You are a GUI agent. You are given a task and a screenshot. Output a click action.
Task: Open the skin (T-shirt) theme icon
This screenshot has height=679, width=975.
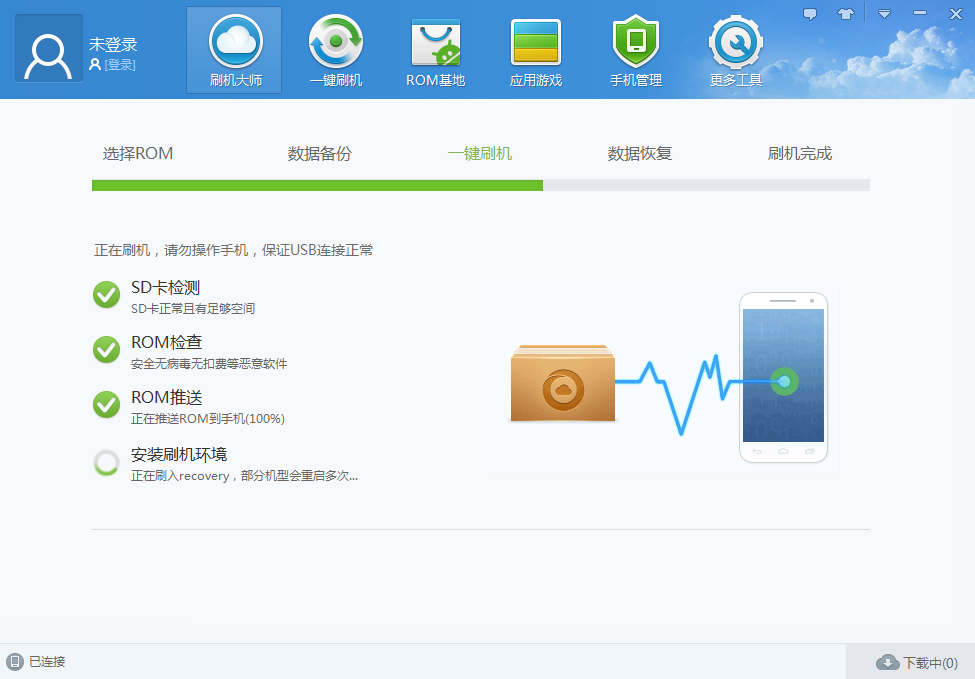click(846, 14)
